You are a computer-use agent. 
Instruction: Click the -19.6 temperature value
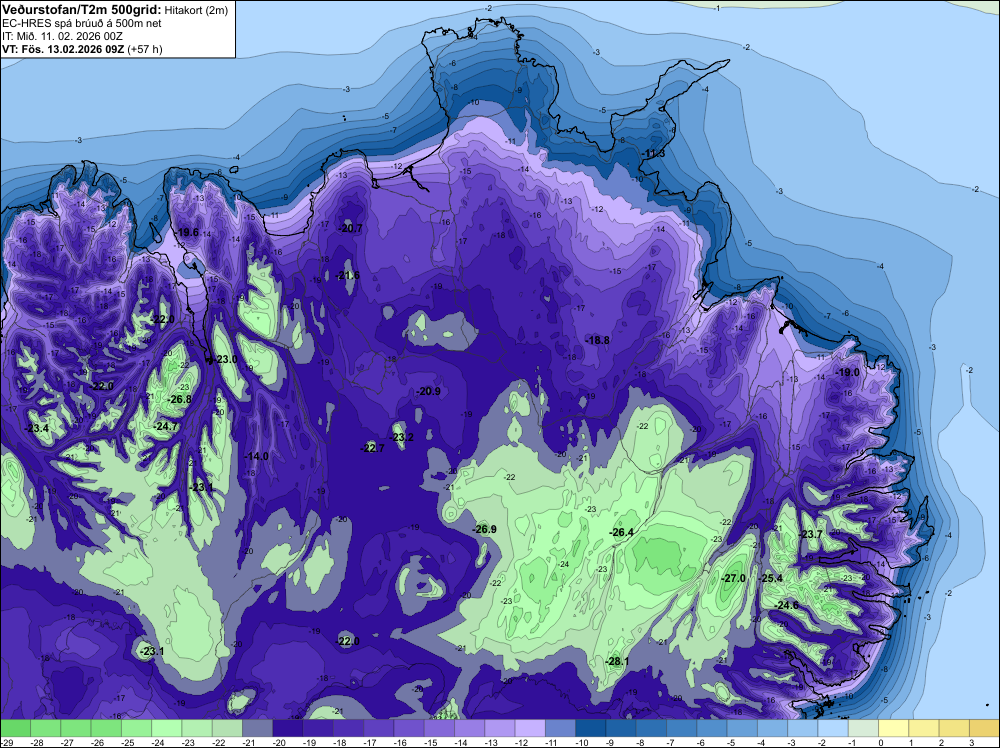point(188,233)
